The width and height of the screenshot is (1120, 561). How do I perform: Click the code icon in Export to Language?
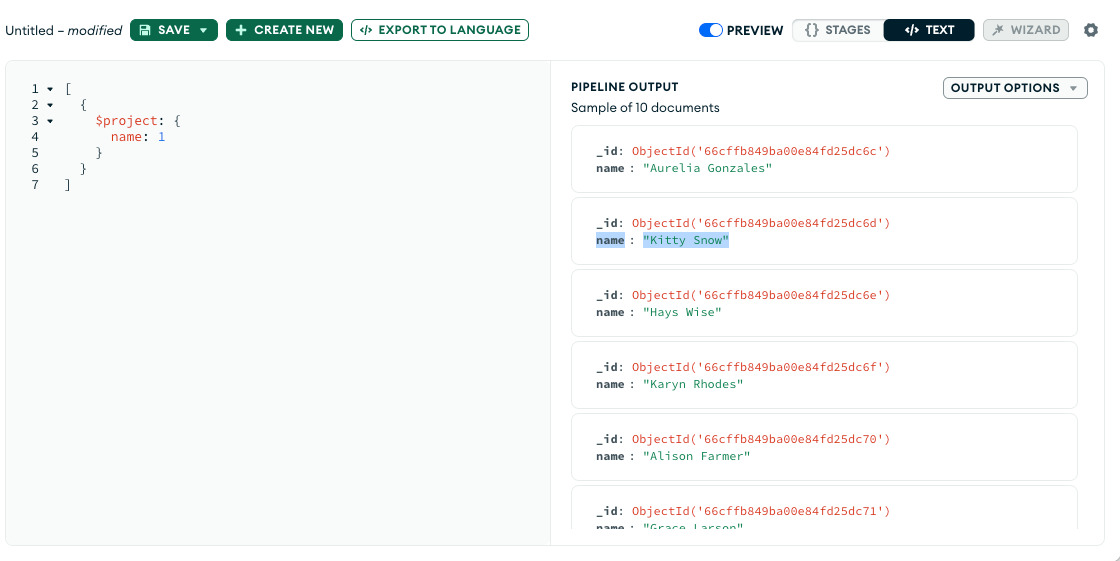click(366, 30)
